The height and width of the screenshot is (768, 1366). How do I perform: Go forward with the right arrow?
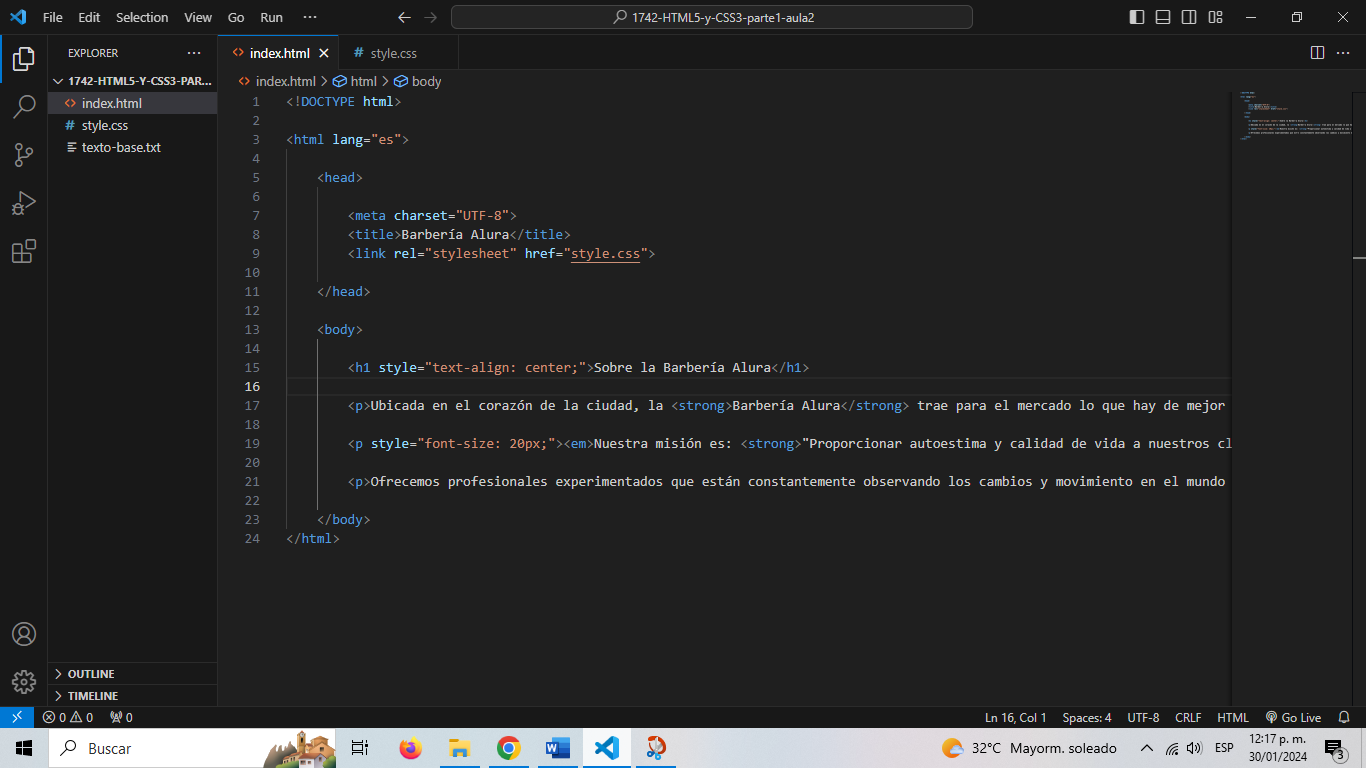coord(431,17)
